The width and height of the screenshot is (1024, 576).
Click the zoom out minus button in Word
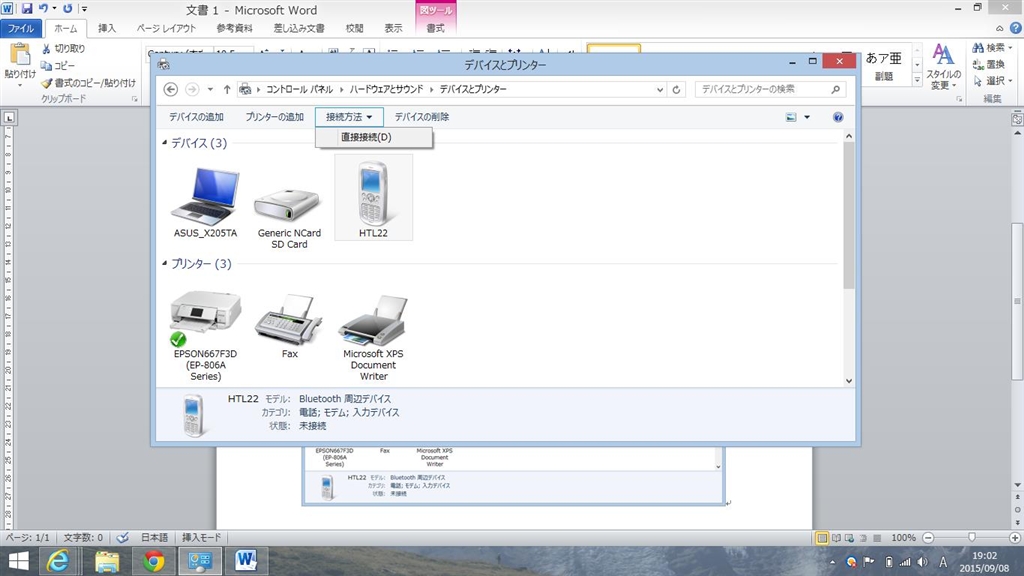point(928,537)
